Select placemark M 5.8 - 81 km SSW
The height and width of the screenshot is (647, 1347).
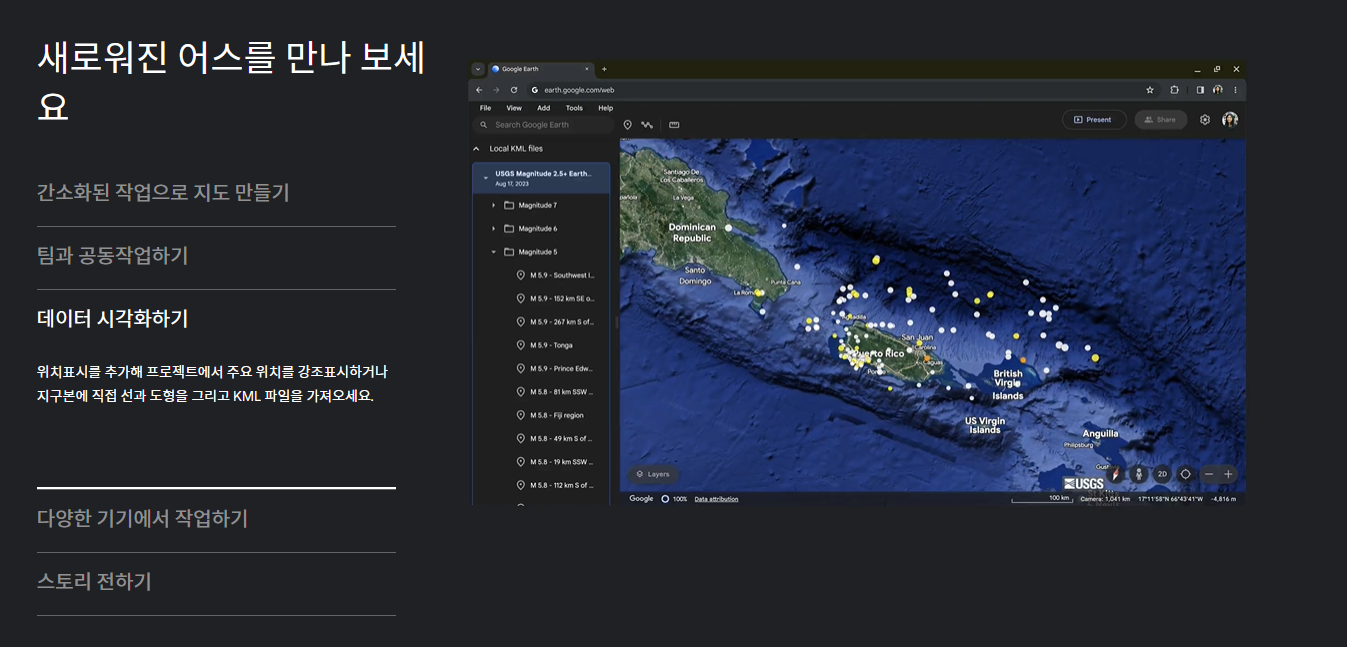[562, 392]
